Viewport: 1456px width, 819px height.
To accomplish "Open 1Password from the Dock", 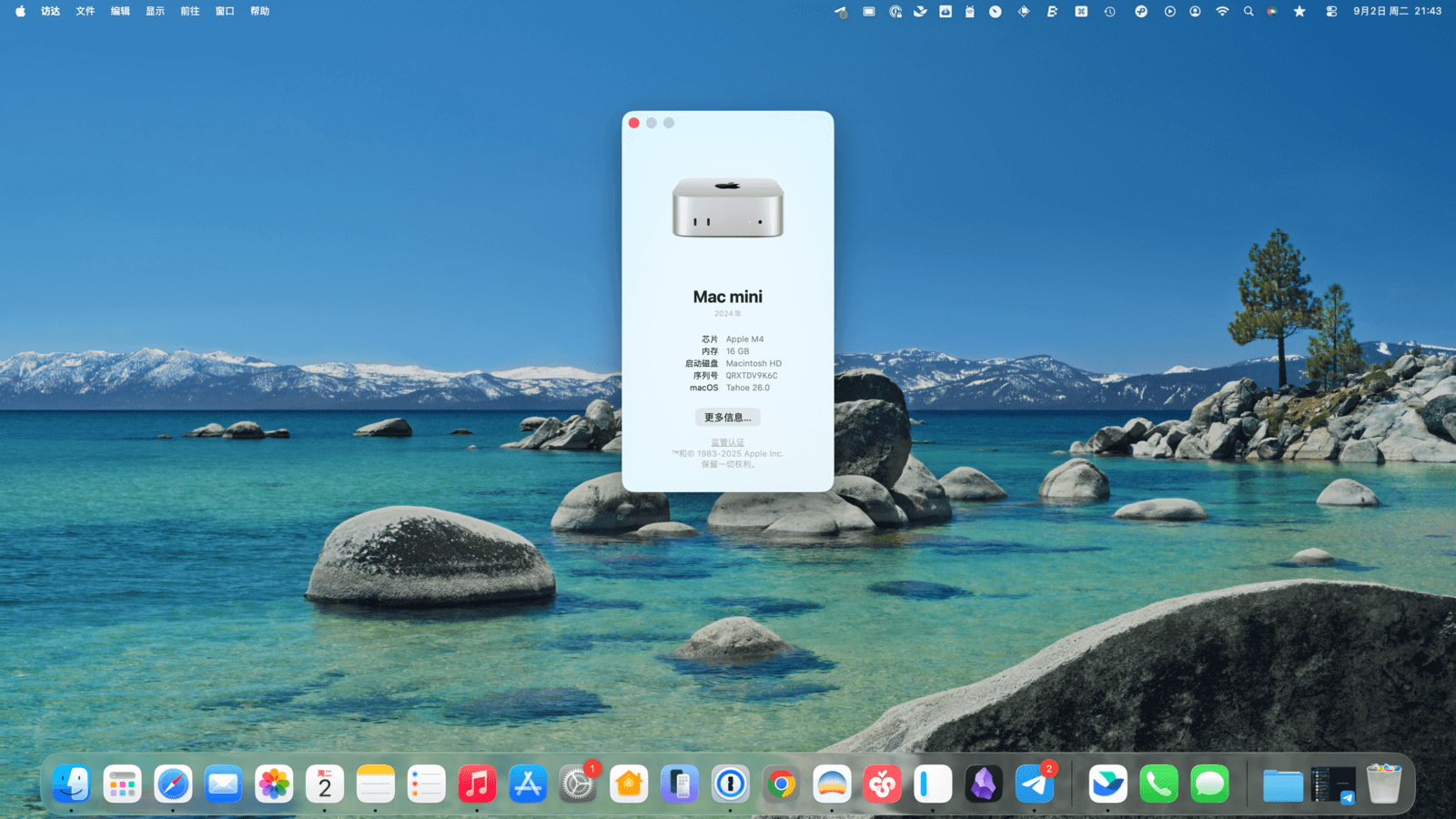I will click(x=730, y=784).
